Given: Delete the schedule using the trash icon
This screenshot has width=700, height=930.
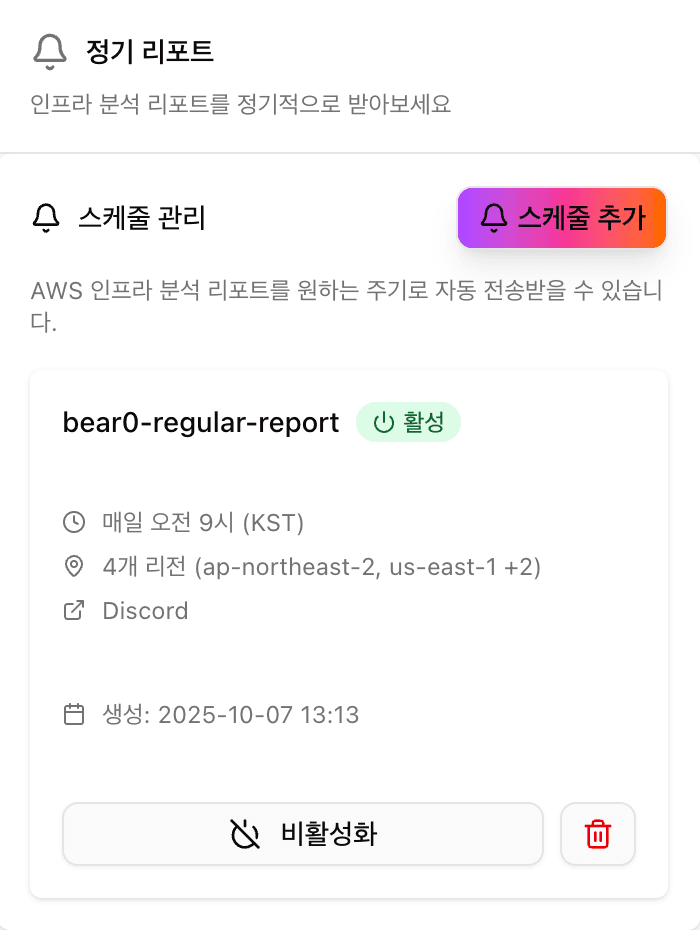Looking at the screenshot, I should click(x=598, y=834).
